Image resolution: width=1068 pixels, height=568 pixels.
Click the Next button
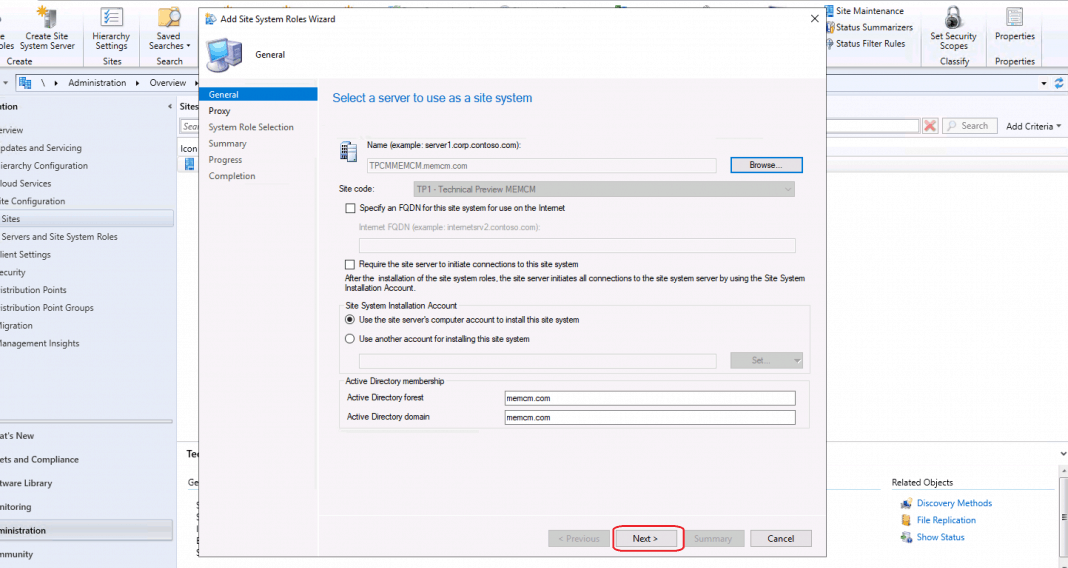click(x=646, y=538)
